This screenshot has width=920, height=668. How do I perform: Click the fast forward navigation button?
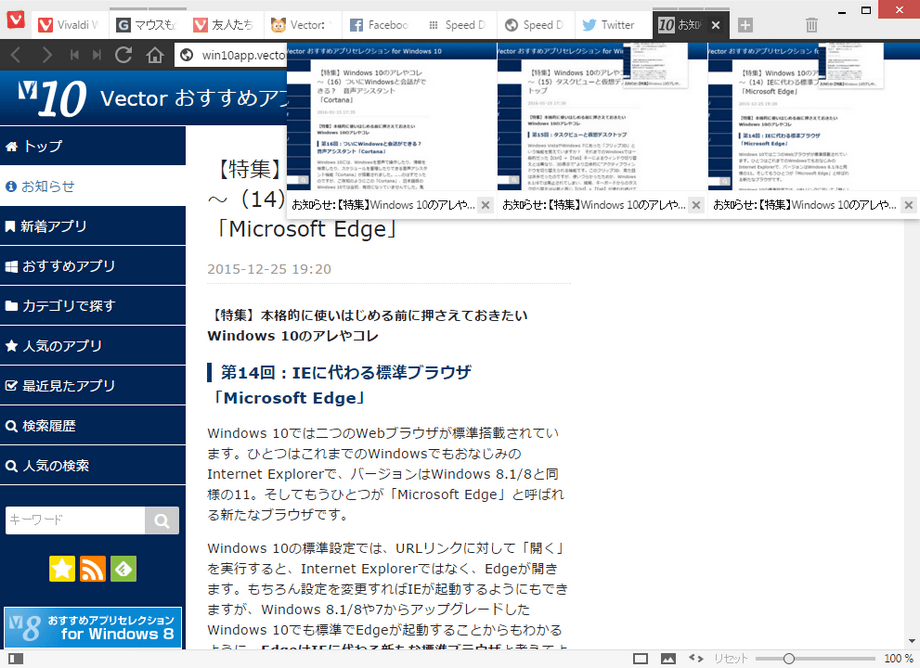pyautogui.click(x=97, y=55)
